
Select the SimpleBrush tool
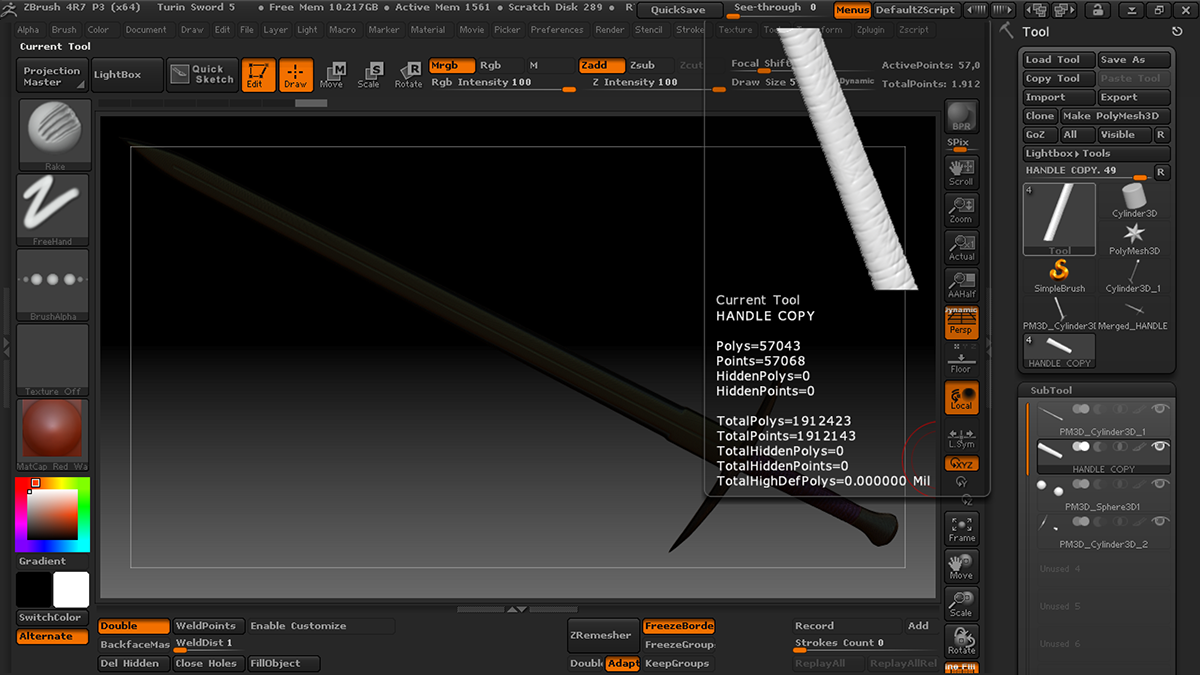1060,276
